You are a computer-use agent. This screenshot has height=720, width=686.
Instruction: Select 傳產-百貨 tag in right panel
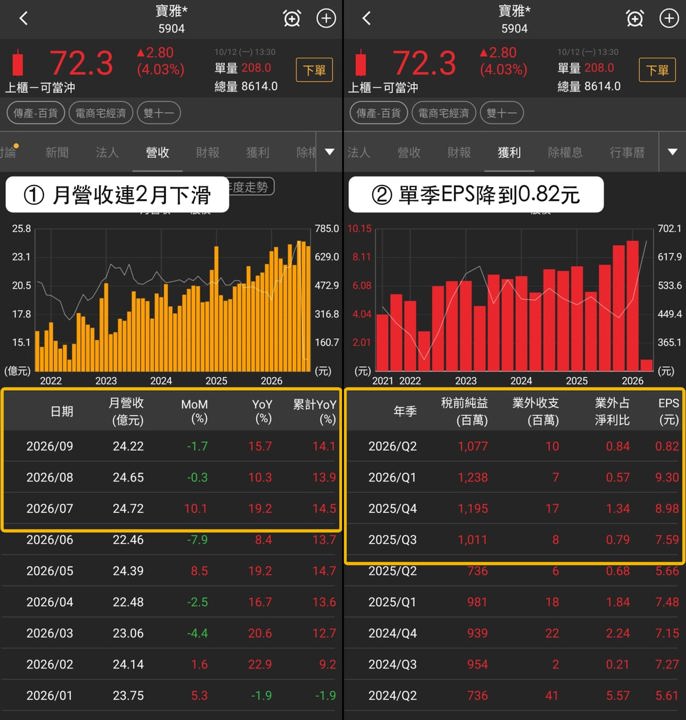pos(378,113)
